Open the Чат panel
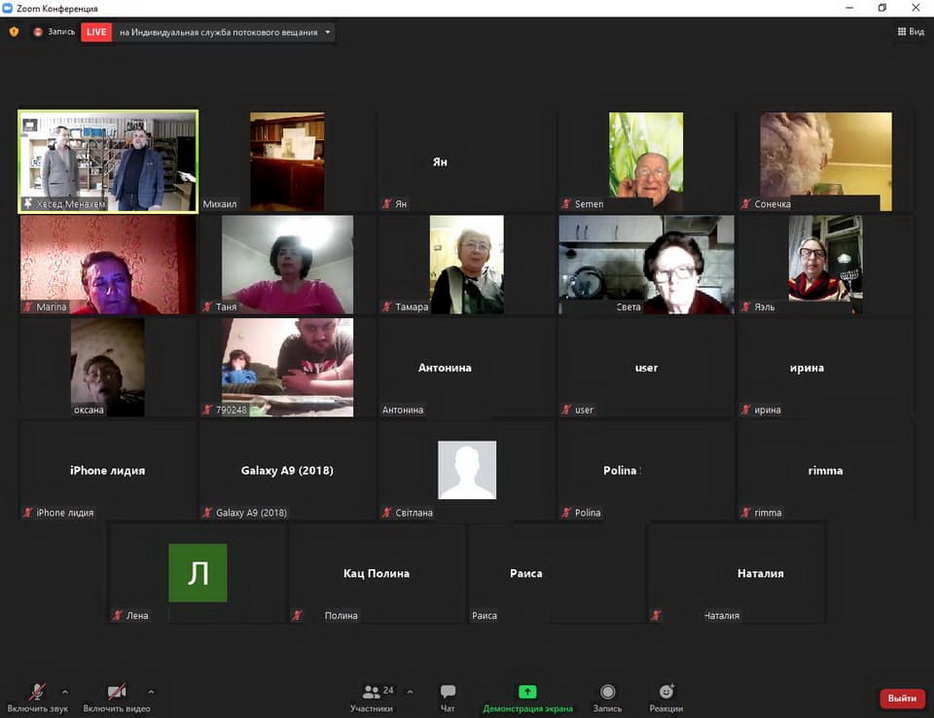 [x=448, y=697]
